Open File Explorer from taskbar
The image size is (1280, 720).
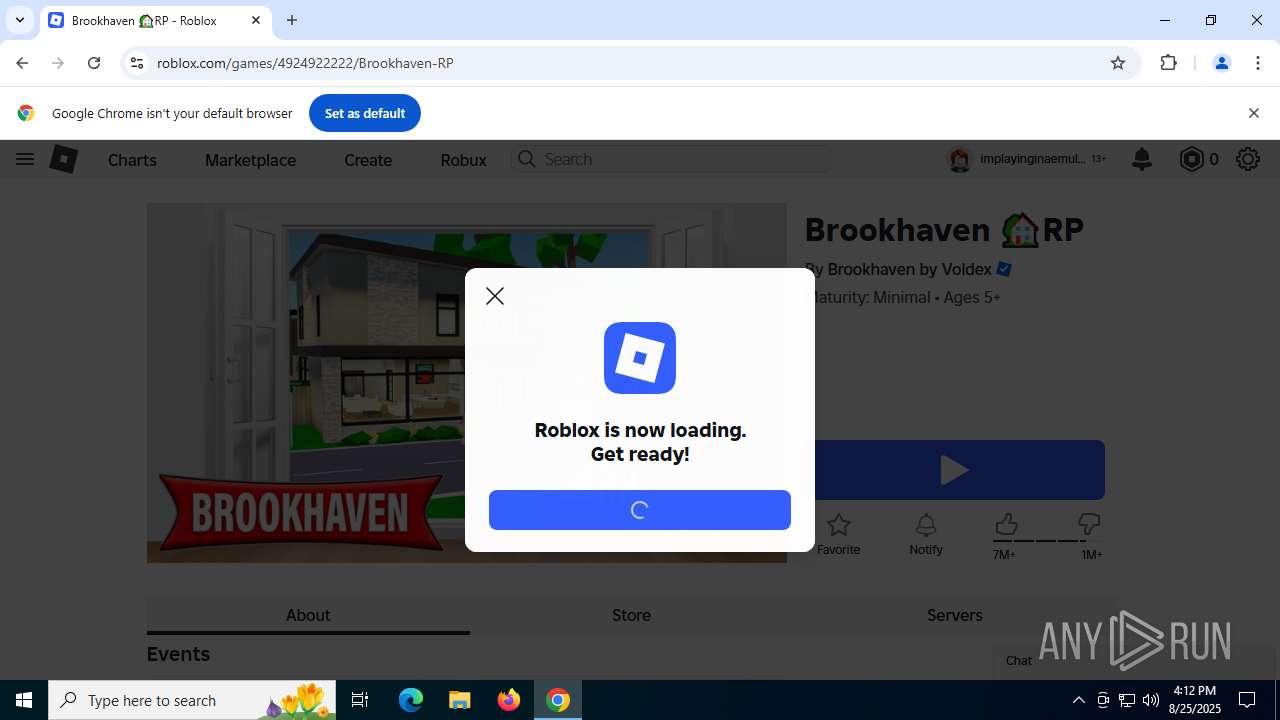pyautogui.click(x=459, y=700)
